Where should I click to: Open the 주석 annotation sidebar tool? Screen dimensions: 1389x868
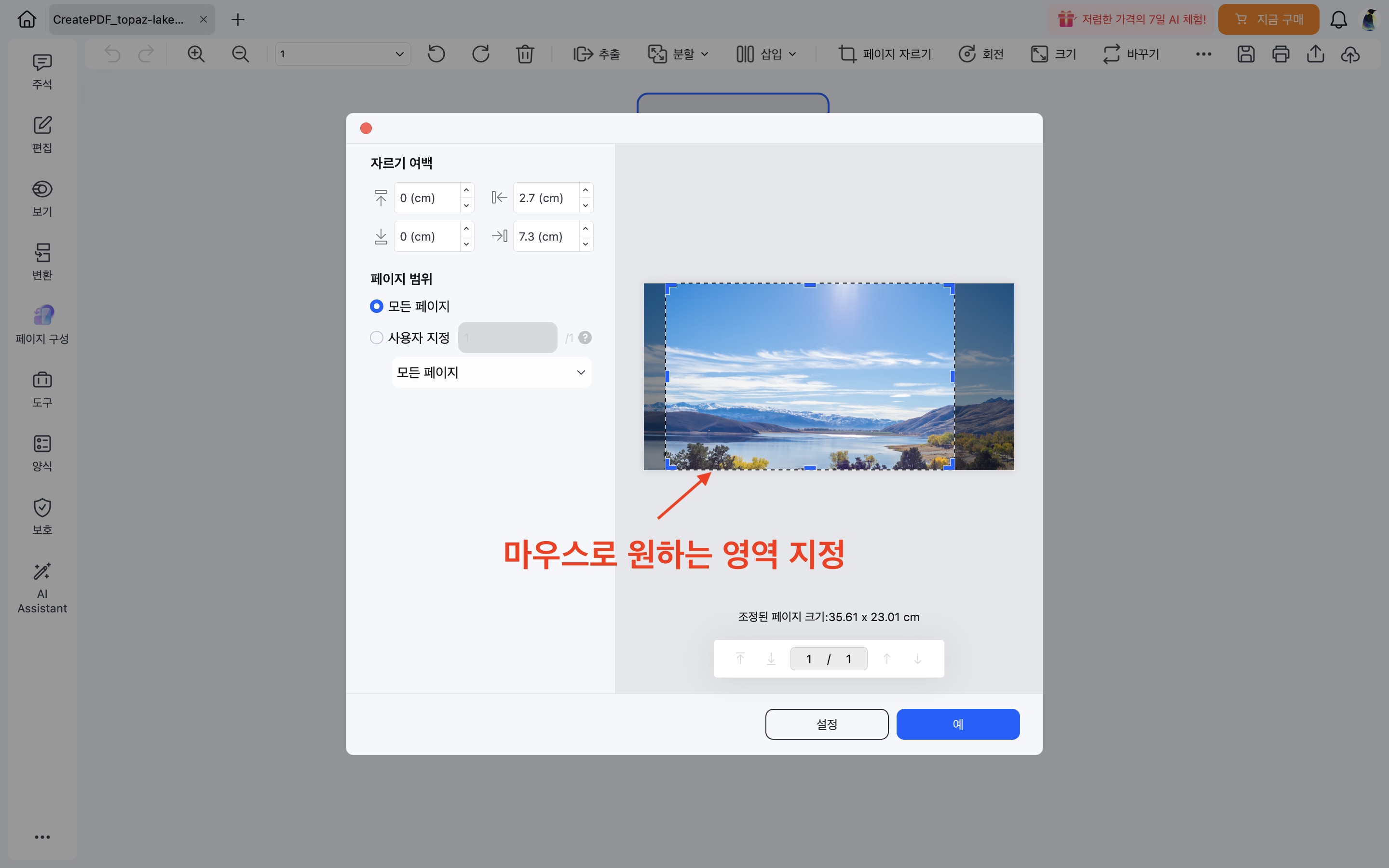[42, 71]
